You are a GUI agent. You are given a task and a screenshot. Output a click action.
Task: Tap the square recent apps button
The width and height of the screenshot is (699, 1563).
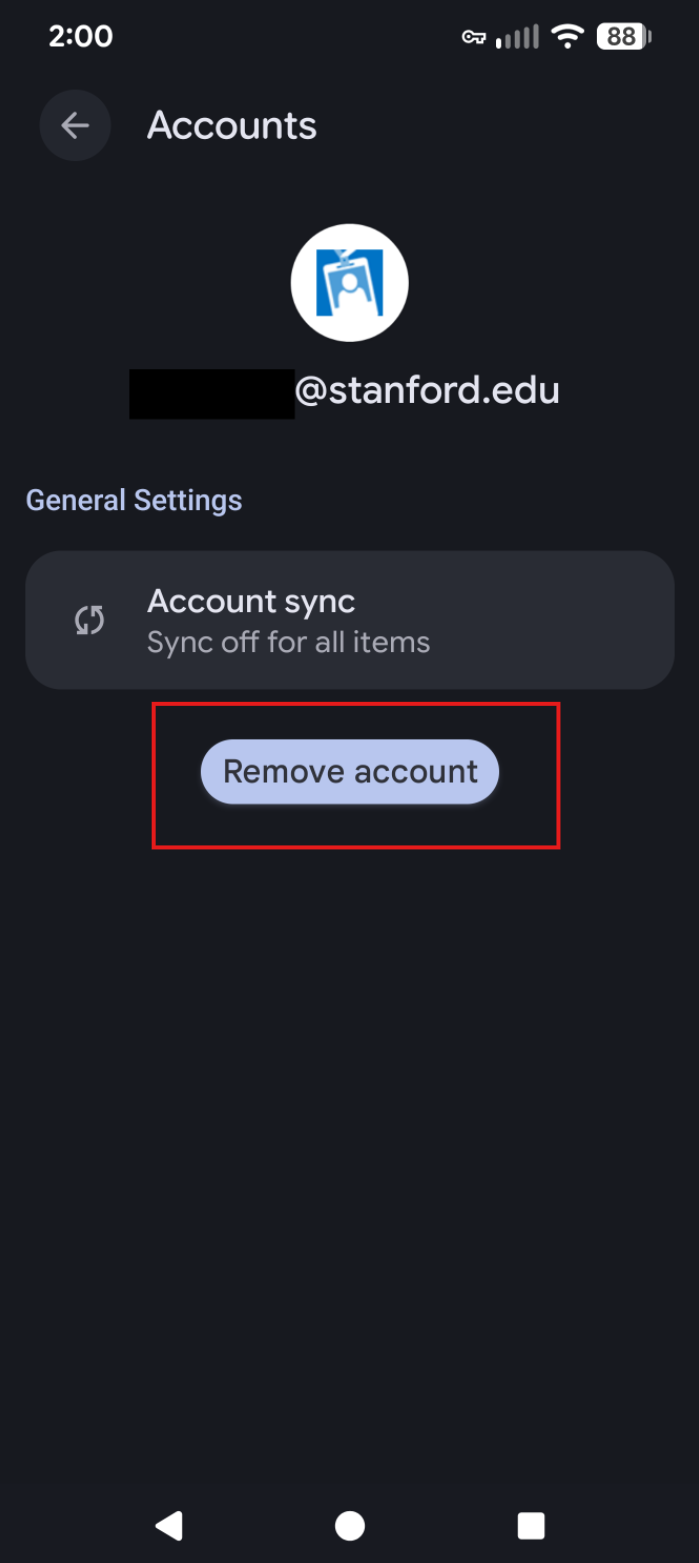tap(530, 1524)
